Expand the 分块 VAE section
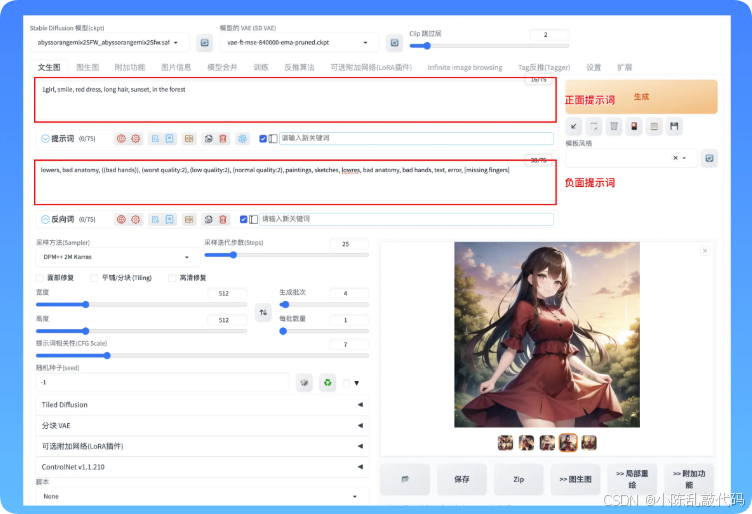Viewport: 752px width, 514px height. [202, 425]
